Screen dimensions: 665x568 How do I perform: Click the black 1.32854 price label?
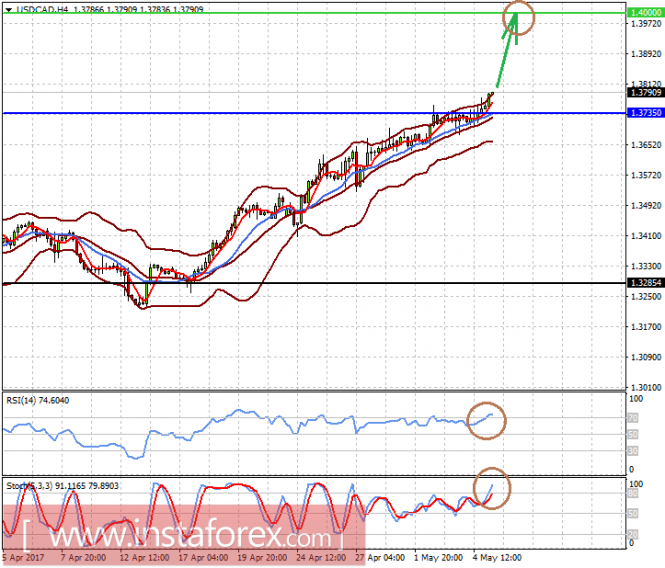click(x=645, y=283)
